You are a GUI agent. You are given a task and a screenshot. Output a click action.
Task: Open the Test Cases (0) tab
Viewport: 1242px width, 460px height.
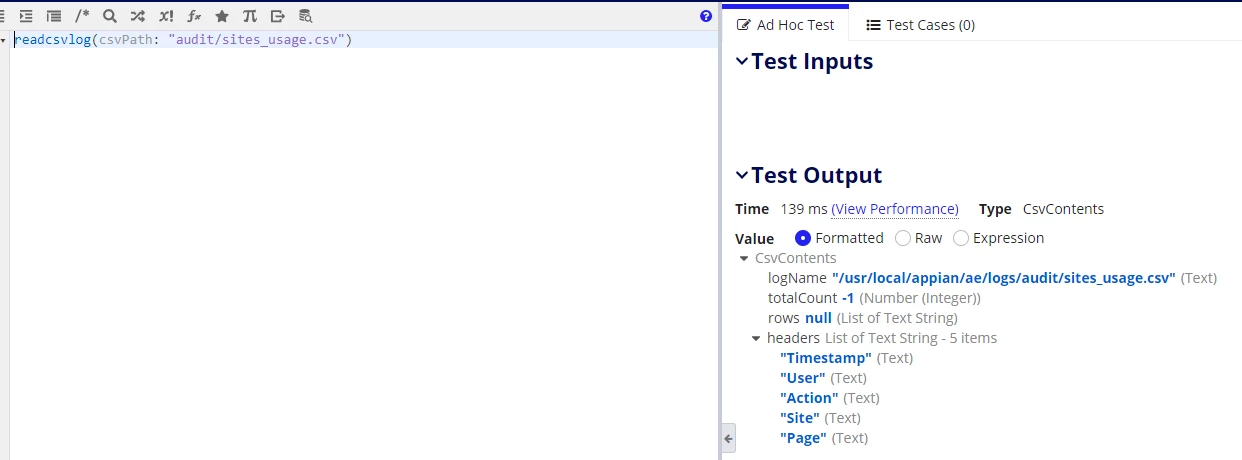(920, 24)
